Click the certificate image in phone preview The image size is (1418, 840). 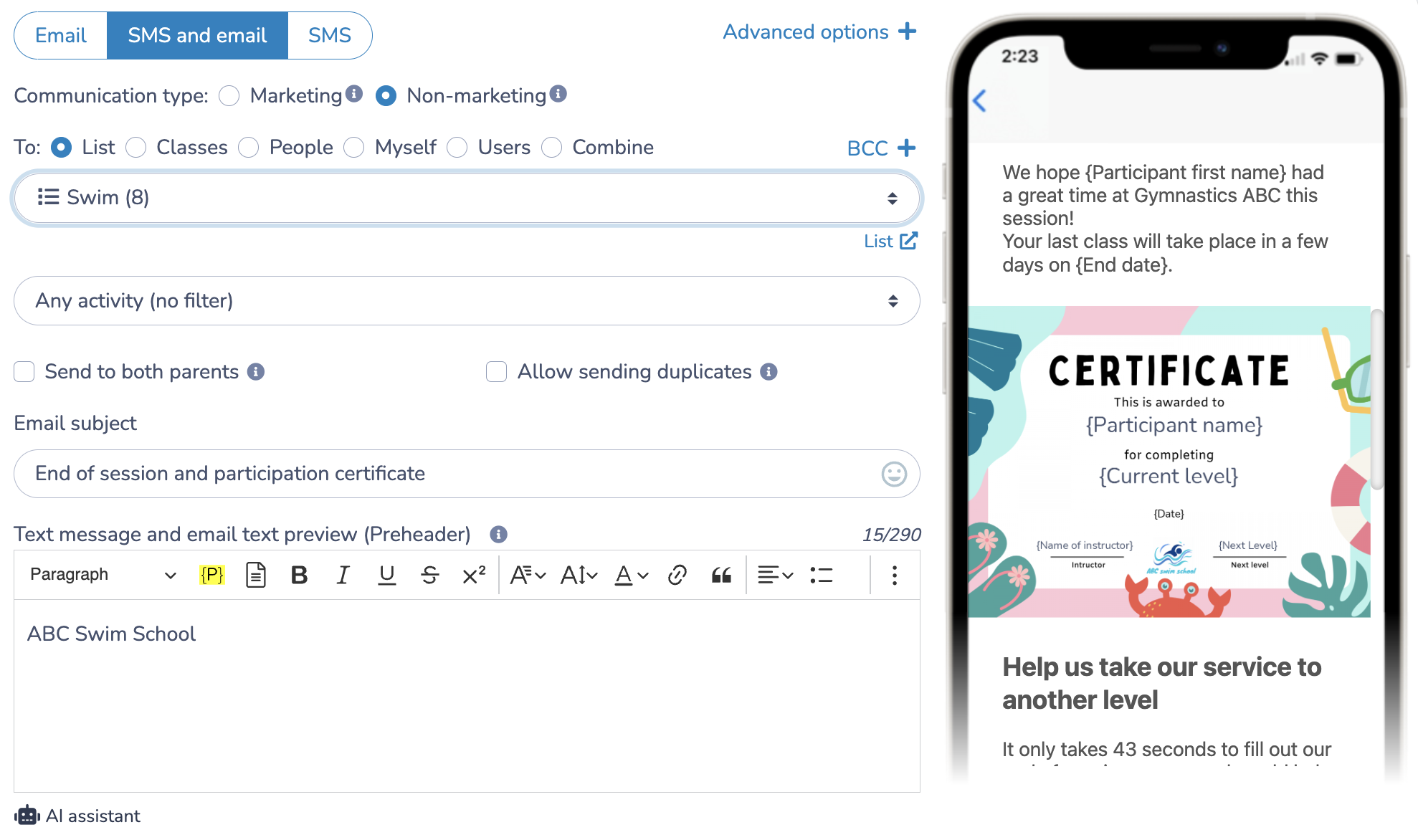click(x=1169, y=462)
